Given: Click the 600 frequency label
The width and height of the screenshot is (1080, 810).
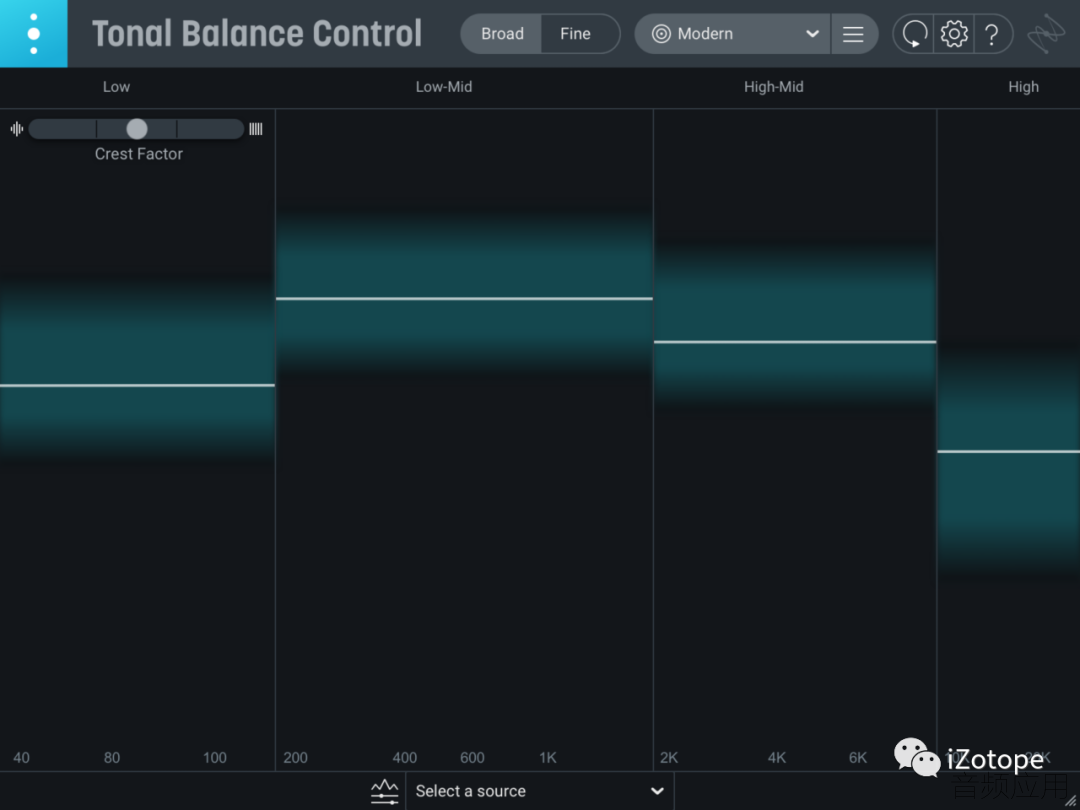Looking at the screenshot, I should tap(472, 758).
